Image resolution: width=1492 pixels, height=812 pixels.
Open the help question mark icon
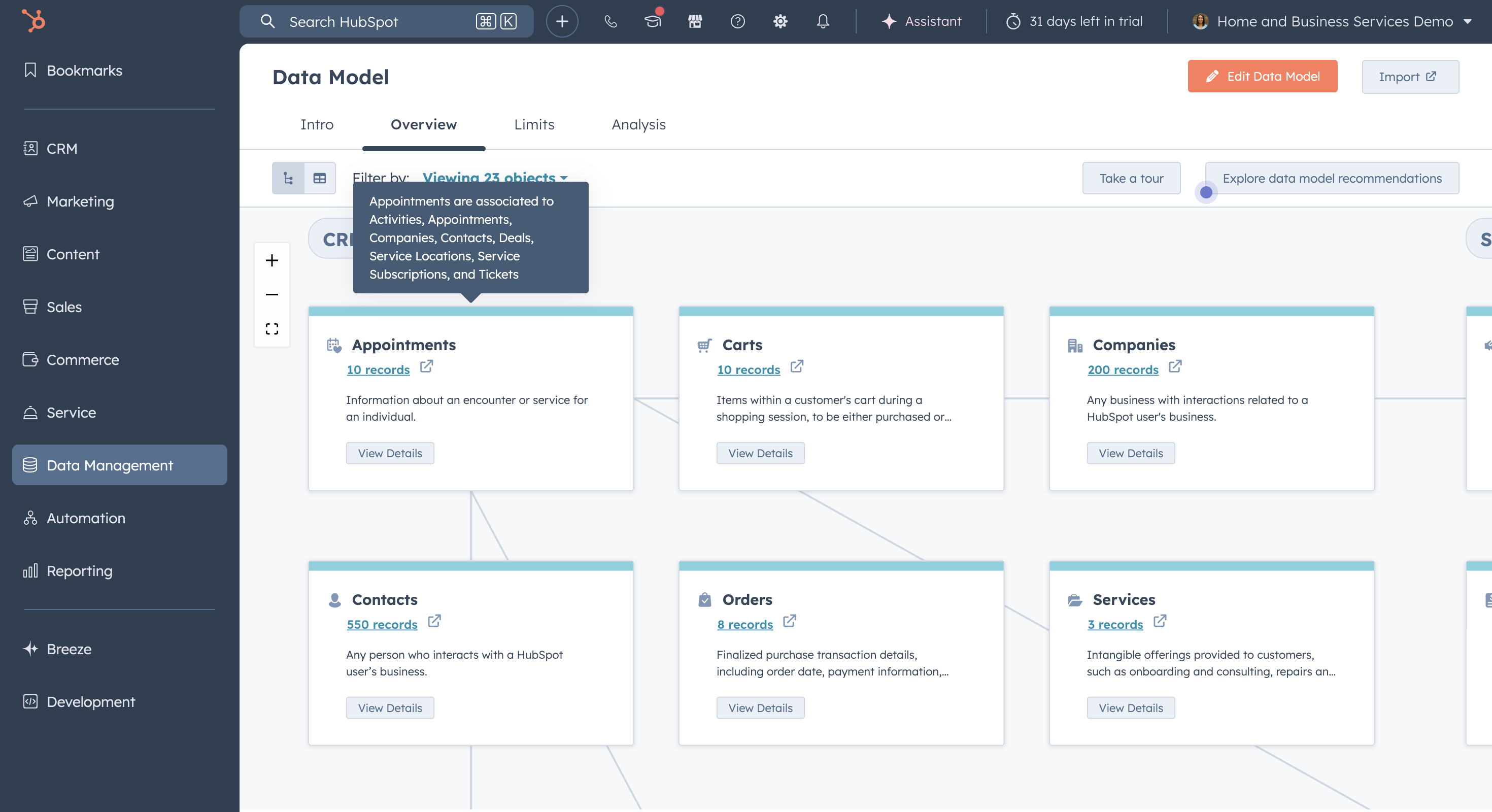click(x=737, y=21)
